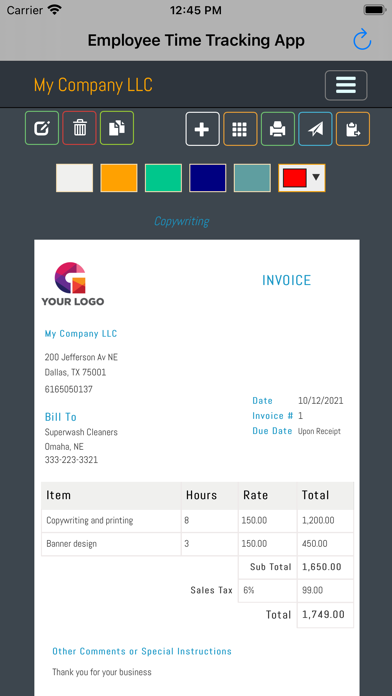Click rate cell in Banner design row
The height and width of the screenshot is (696, 392).
click(x=268, y=544)
